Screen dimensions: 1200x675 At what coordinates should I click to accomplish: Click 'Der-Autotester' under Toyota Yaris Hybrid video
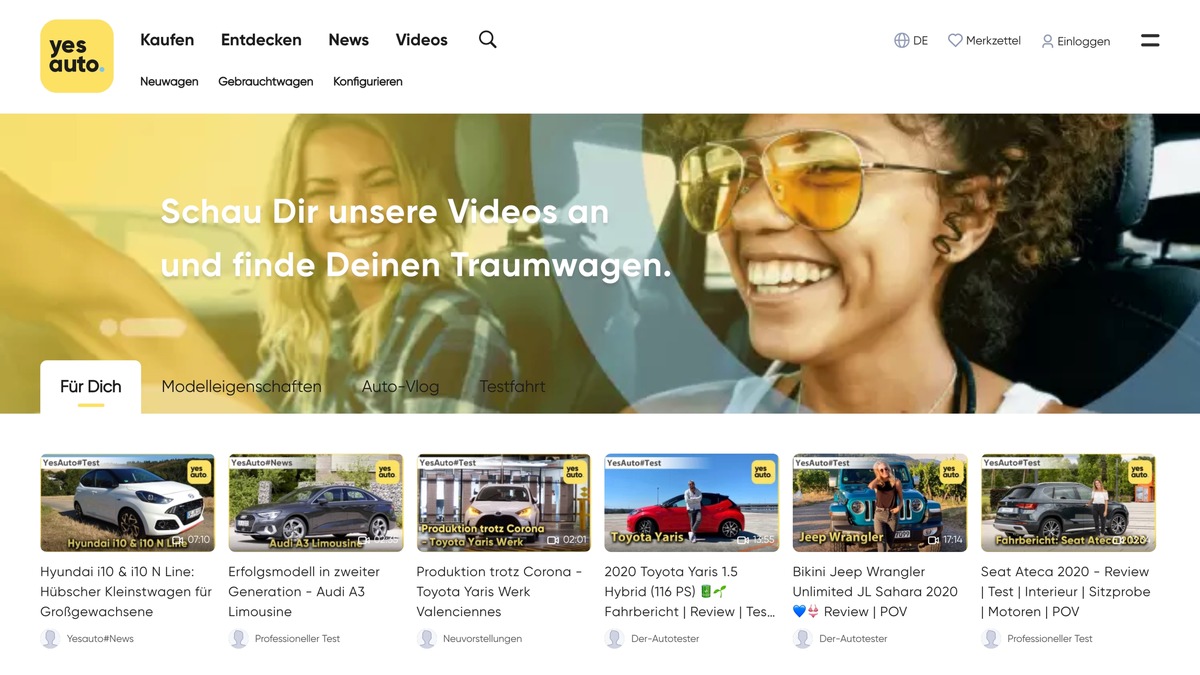[665, 639]
